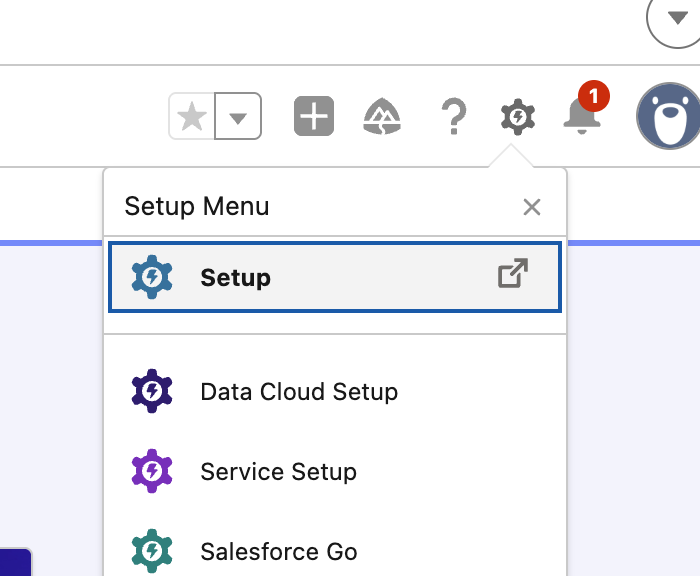Click the dark purple Data Cloud gear icon

point(152,391)
